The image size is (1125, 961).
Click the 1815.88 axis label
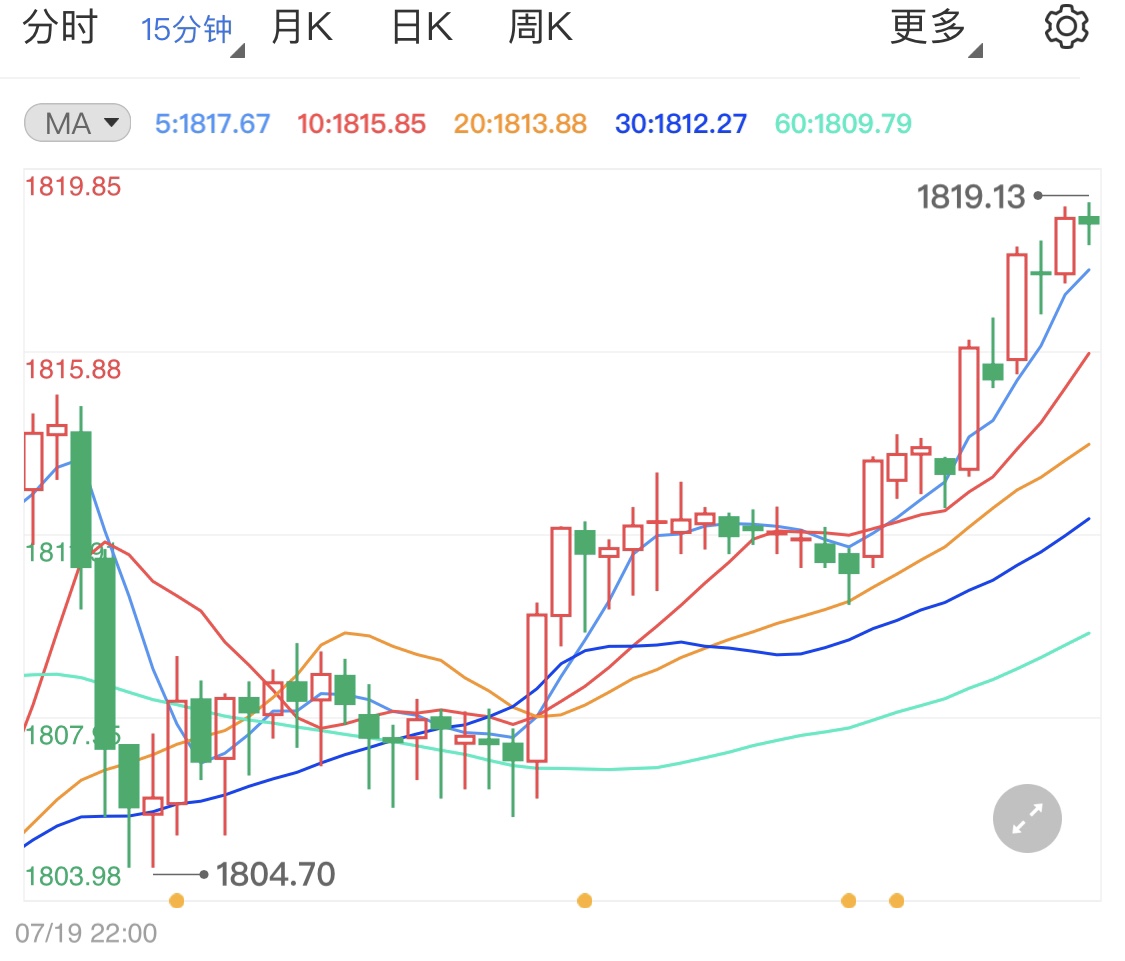coord(73,370)
